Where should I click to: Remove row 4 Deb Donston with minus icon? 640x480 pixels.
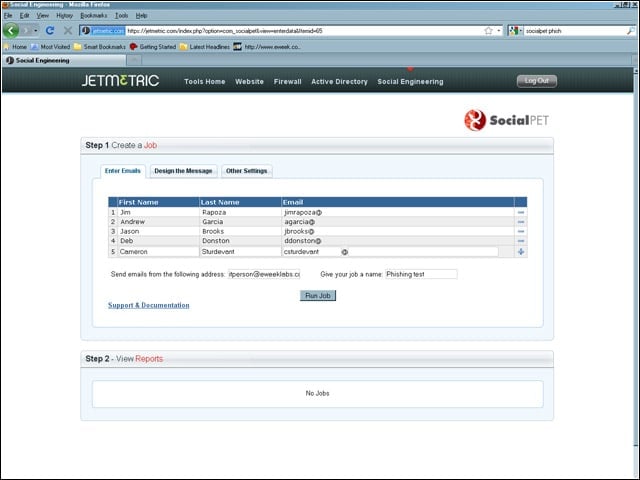[521, 241]
